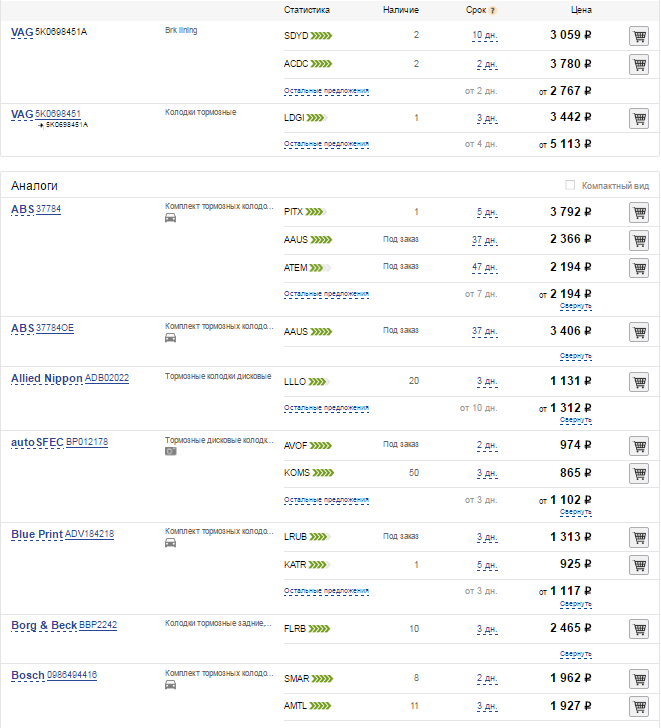Image resolution: width=661 pixels, height=728 pixels.
Task: Enable the Компактный вид checkbox
Action: coord(570,185)
